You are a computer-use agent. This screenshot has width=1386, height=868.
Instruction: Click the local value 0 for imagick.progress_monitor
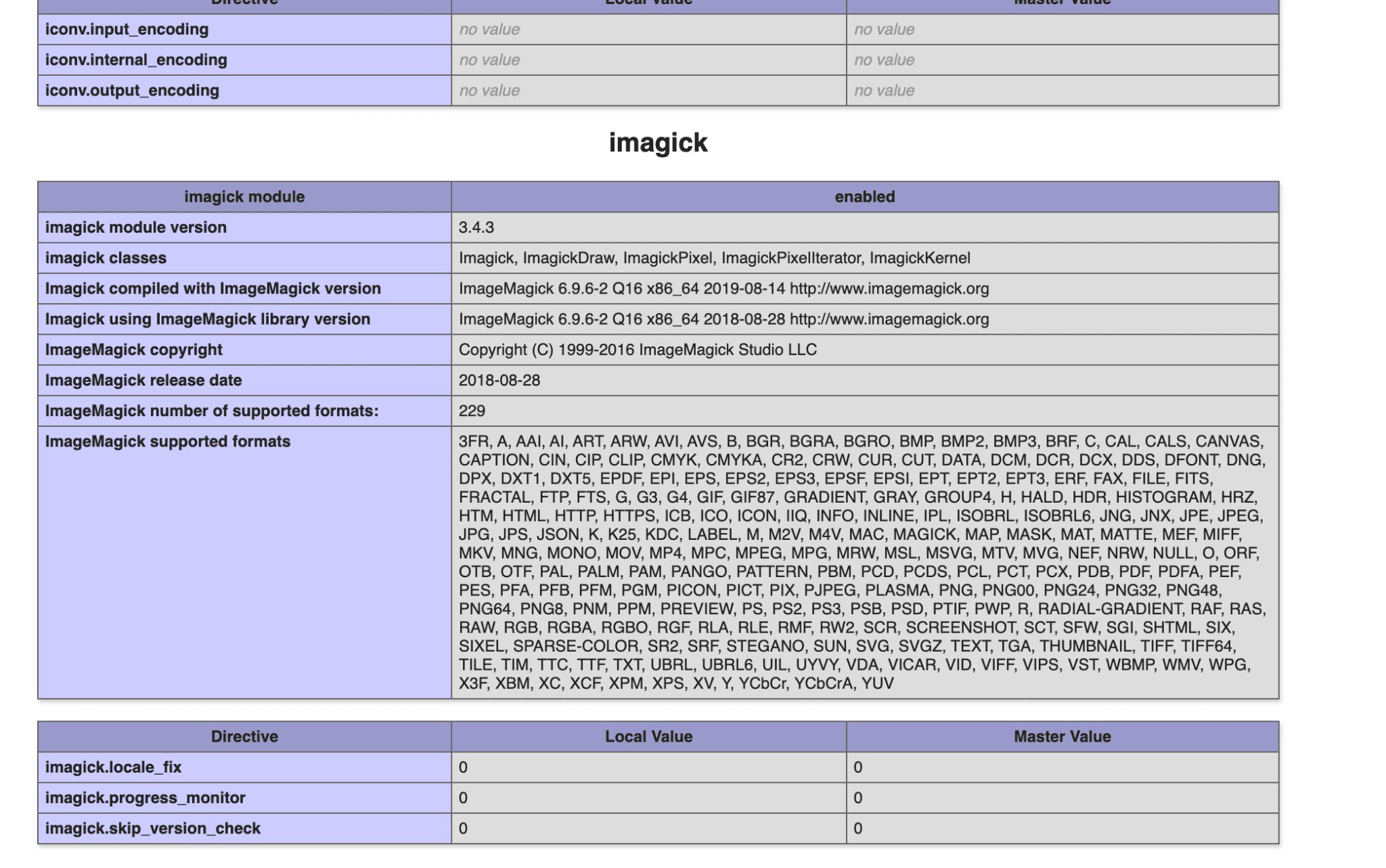(463, 798)
